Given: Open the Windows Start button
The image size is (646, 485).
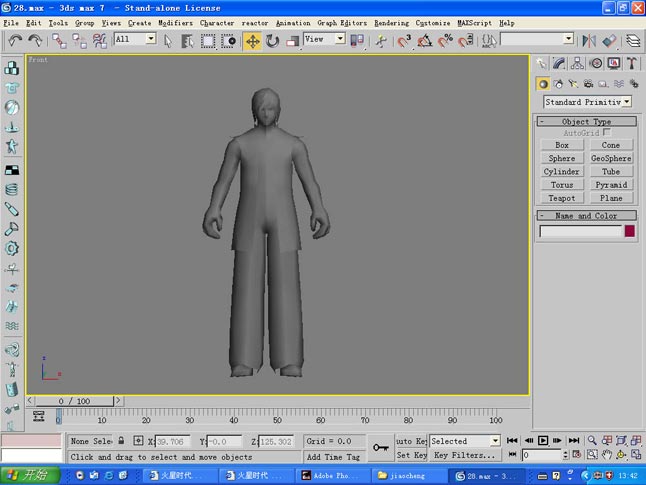Looking at the screenshot, I should point(30,476).
